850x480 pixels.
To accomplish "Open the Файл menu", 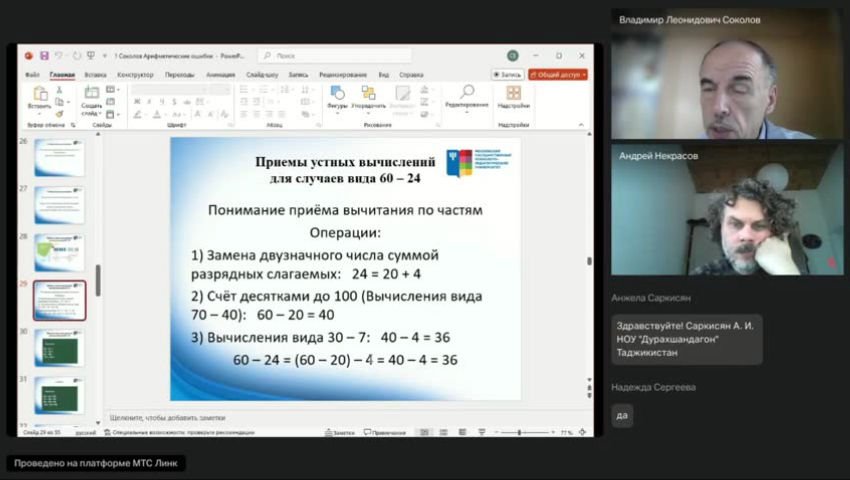I will click(33, 75).
